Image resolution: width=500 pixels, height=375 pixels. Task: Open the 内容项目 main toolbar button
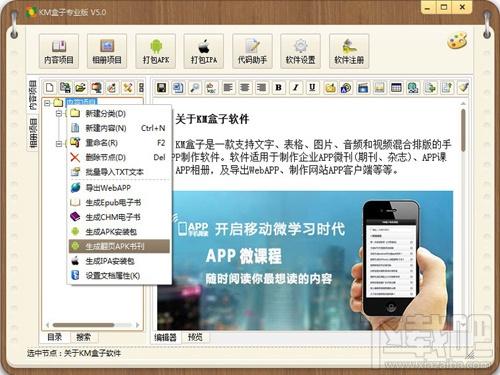coord(59,51)
